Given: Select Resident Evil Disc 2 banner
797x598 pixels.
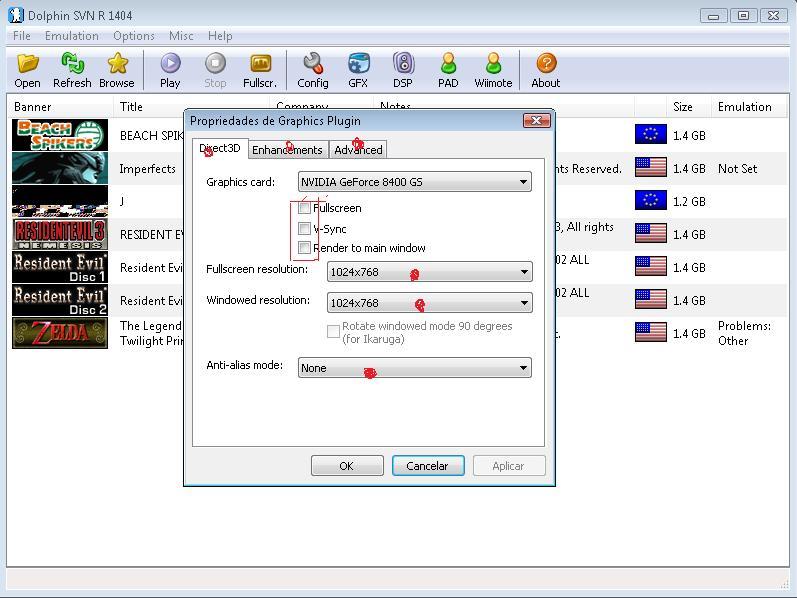Looking at the screenshot, I should point(60,300).
